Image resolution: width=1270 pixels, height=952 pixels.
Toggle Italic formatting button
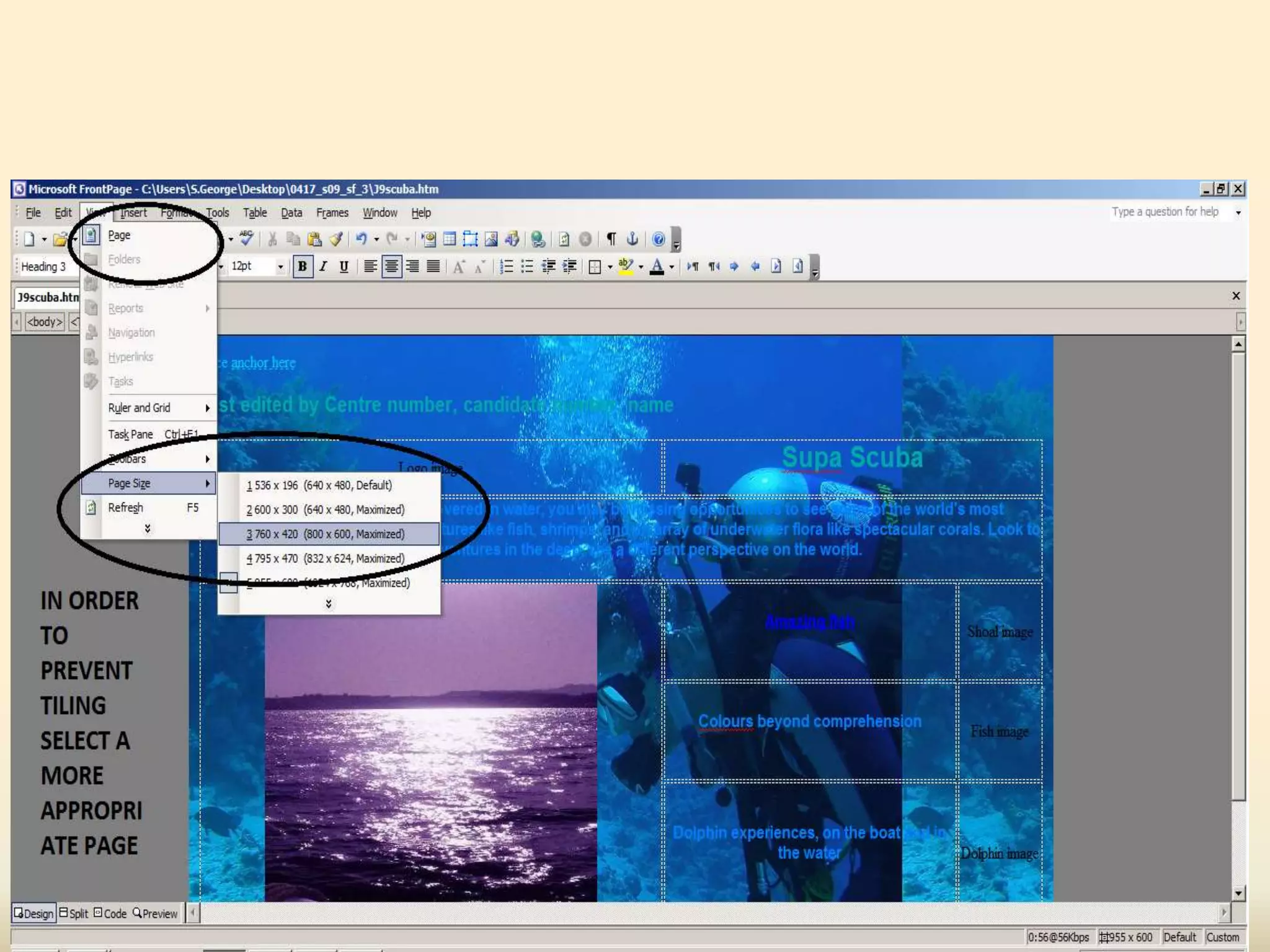pyautogui.click(x=323, y=267)
